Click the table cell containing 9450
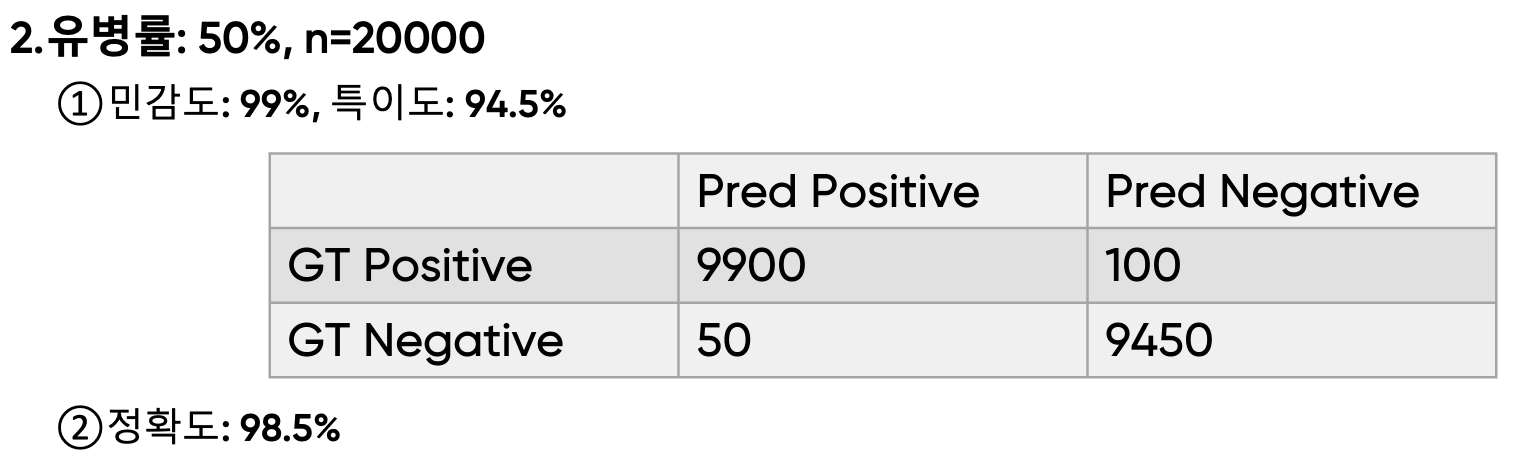The width and height of the screenshot is (1530, 466). 1291,340
